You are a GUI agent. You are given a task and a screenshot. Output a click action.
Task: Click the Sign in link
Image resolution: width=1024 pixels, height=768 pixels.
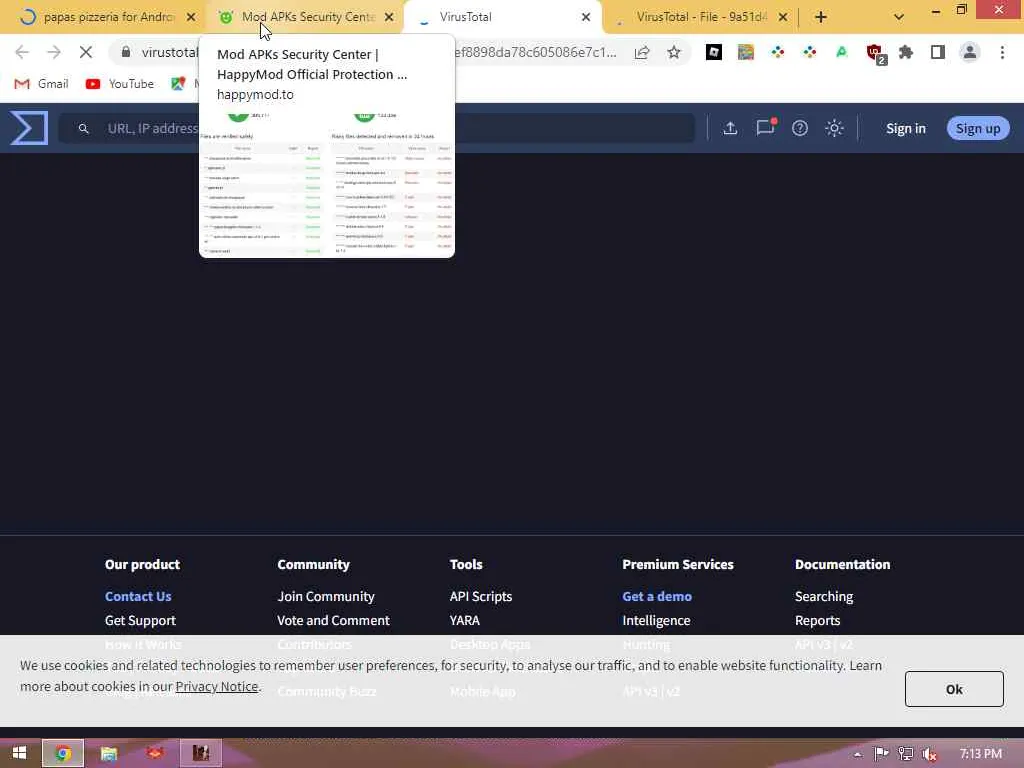click(x=905, y=128)
